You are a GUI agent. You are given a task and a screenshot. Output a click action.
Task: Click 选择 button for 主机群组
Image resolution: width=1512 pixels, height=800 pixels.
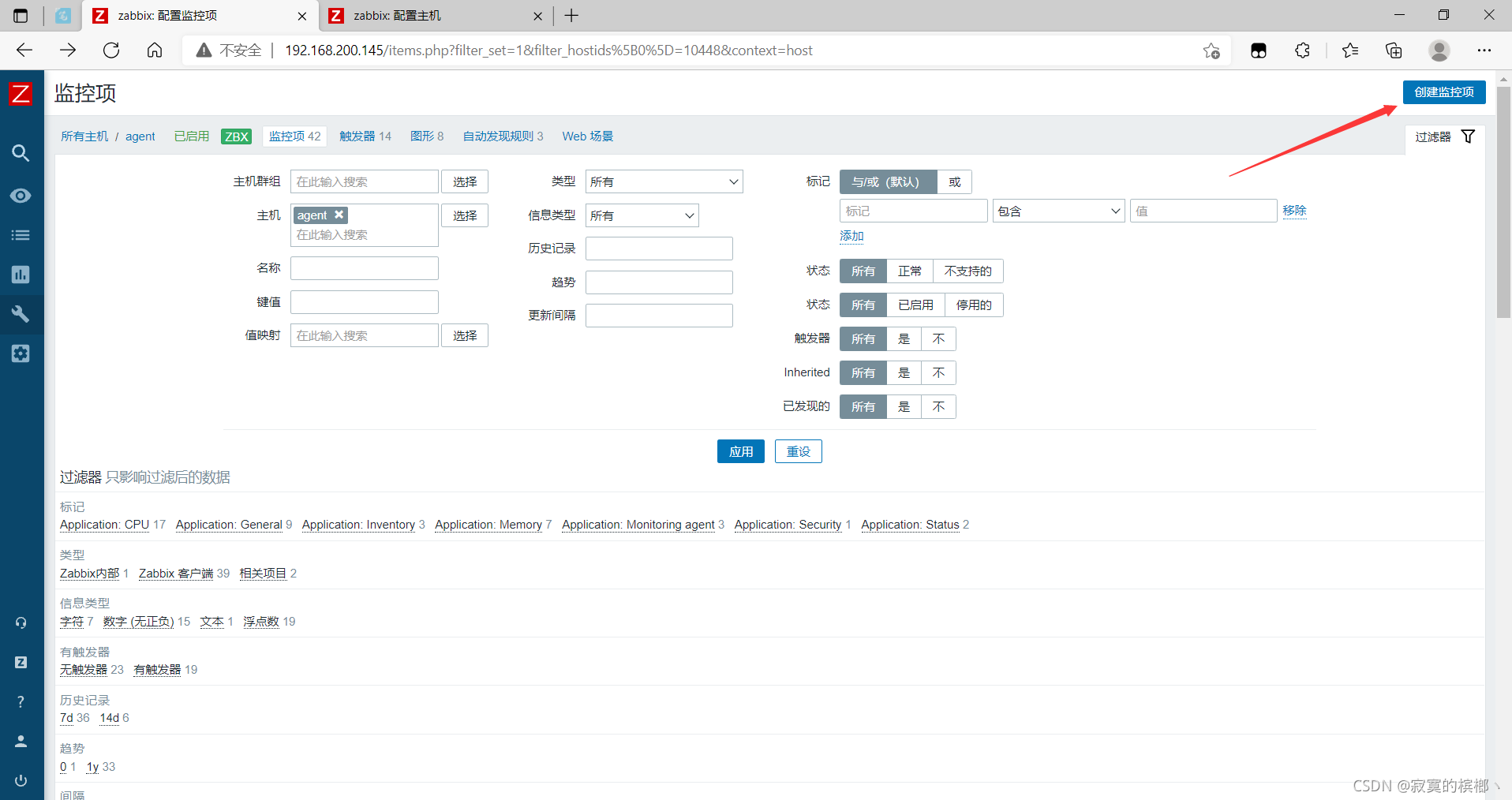(x=465, y=181)
